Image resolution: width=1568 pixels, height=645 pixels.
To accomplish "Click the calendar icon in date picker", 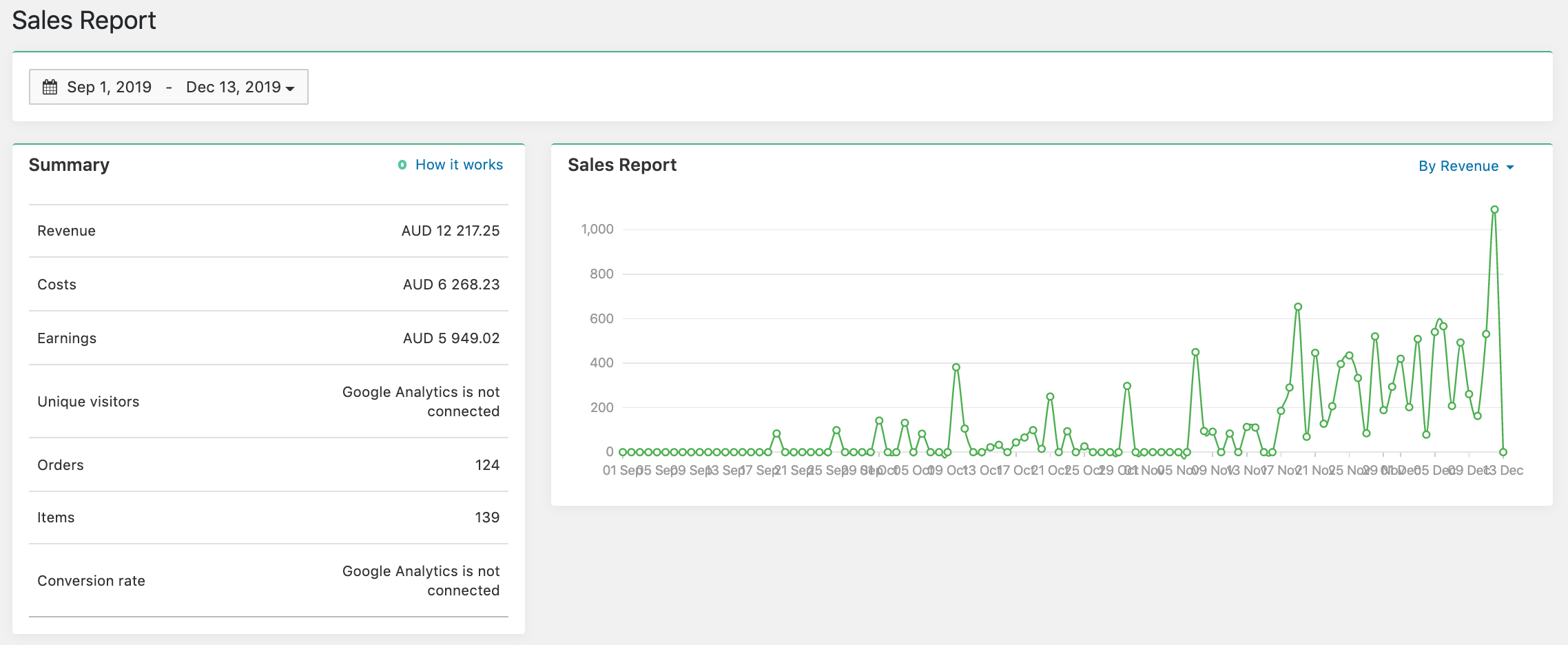I will pyautogui.click(x=50, y=87).
